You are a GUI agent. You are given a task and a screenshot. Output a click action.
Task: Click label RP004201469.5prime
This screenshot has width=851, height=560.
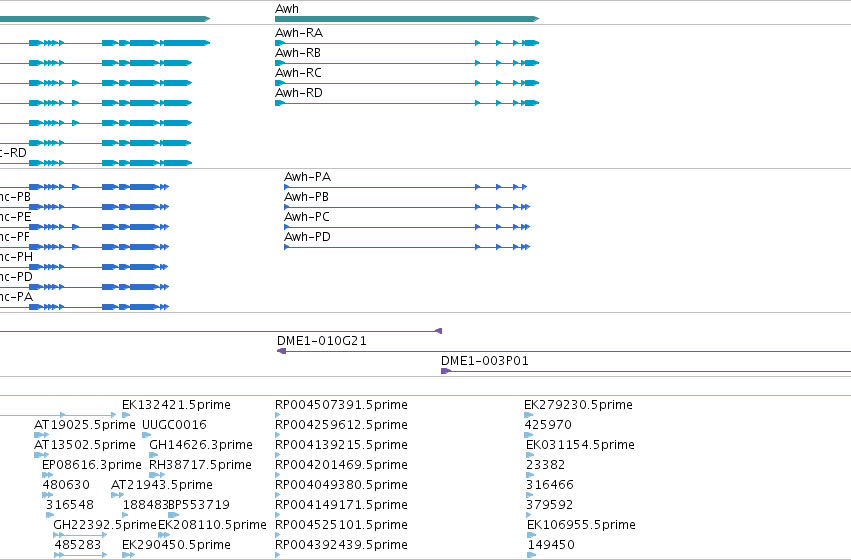(x=341, y=465)
